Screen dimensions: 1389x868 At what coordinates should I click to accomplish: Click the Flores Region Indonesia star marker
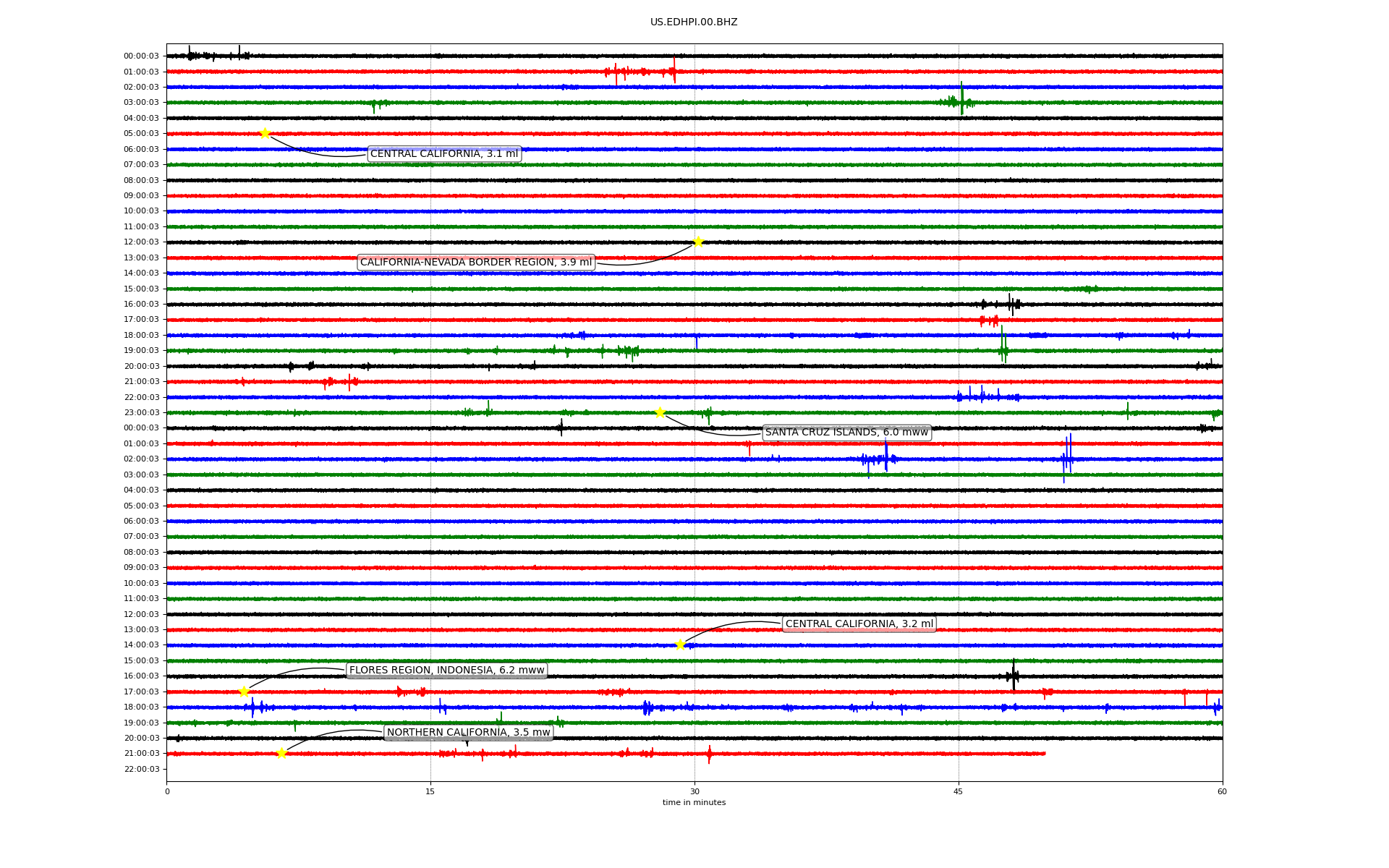point(244,692)
